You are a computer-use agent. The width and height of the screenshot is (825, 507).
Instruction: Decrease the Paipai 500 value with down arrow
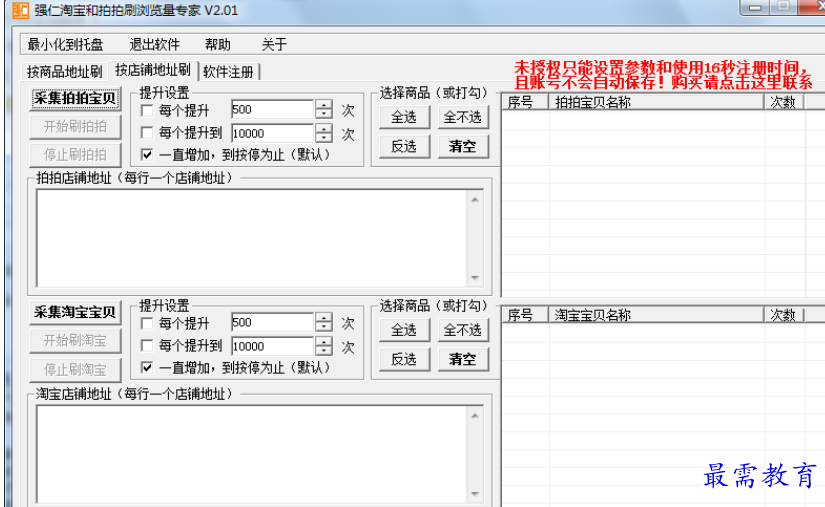[324, 115]
